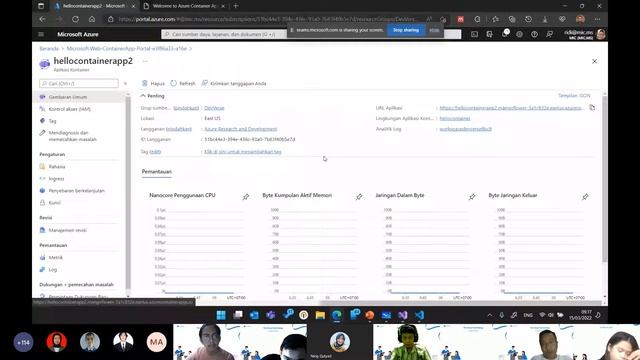This screenshot has height=360, width=640.
Task: Switch to Welcome to Azure Container browser tab
Action: 184,6
